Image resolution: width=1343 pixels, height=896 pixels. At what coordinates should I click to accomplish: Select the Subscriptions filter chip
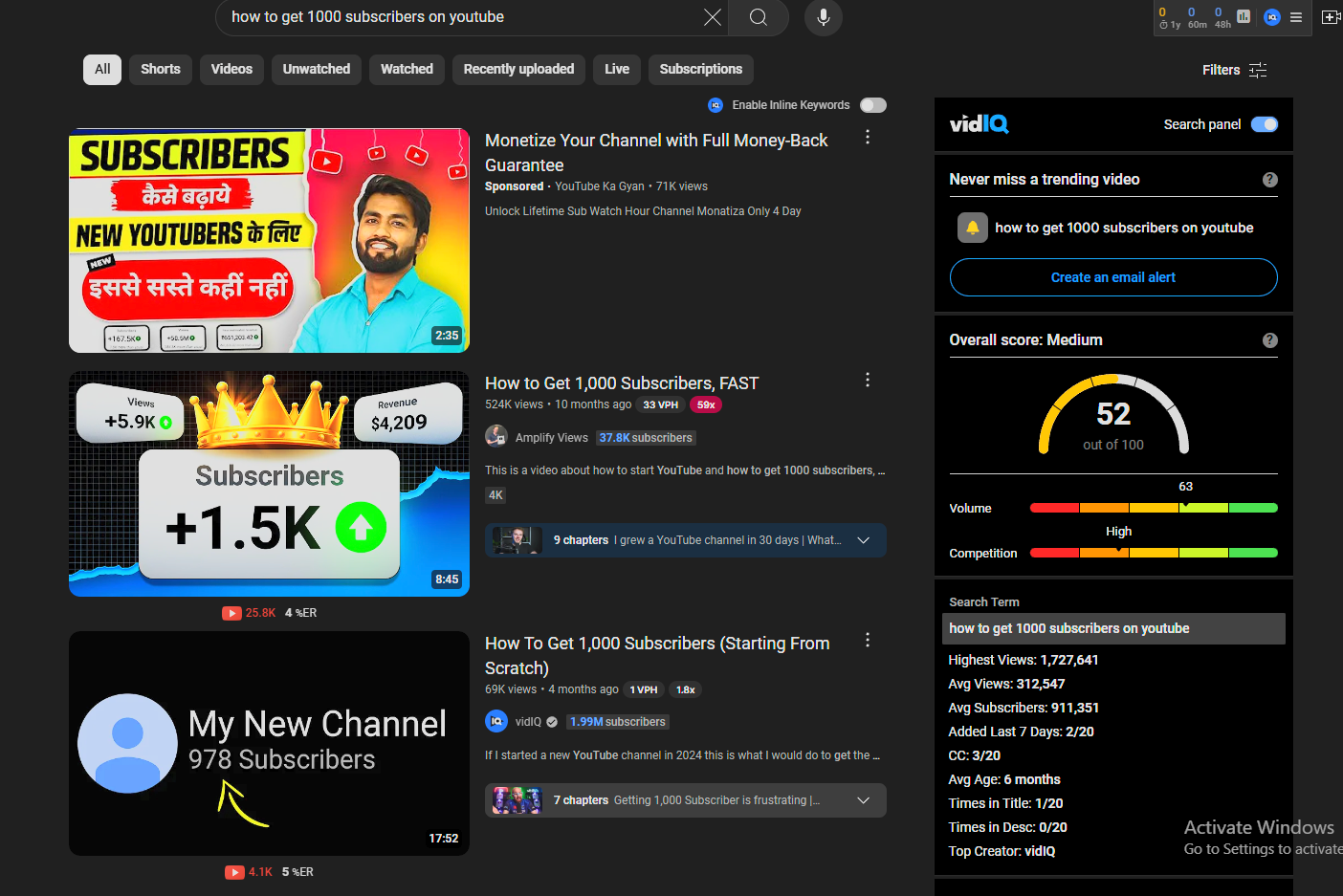tap(701, 69)
